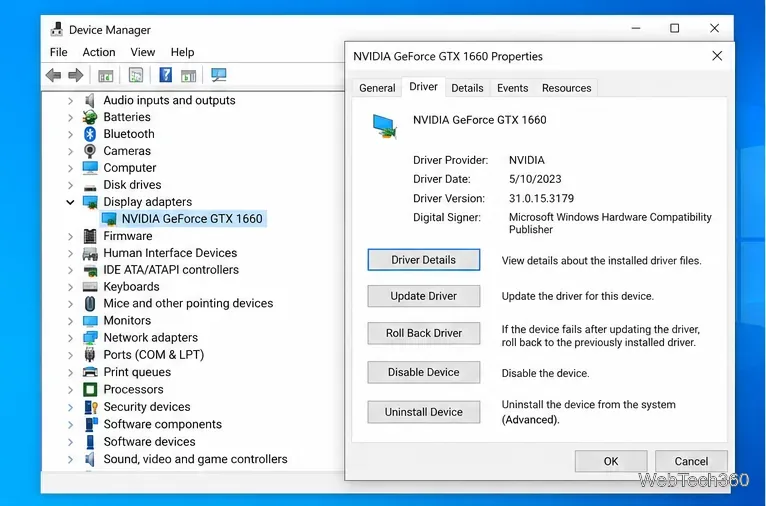Select the Network adapters icon
Screen dimensions: 766x506
[x=90, y=337]
